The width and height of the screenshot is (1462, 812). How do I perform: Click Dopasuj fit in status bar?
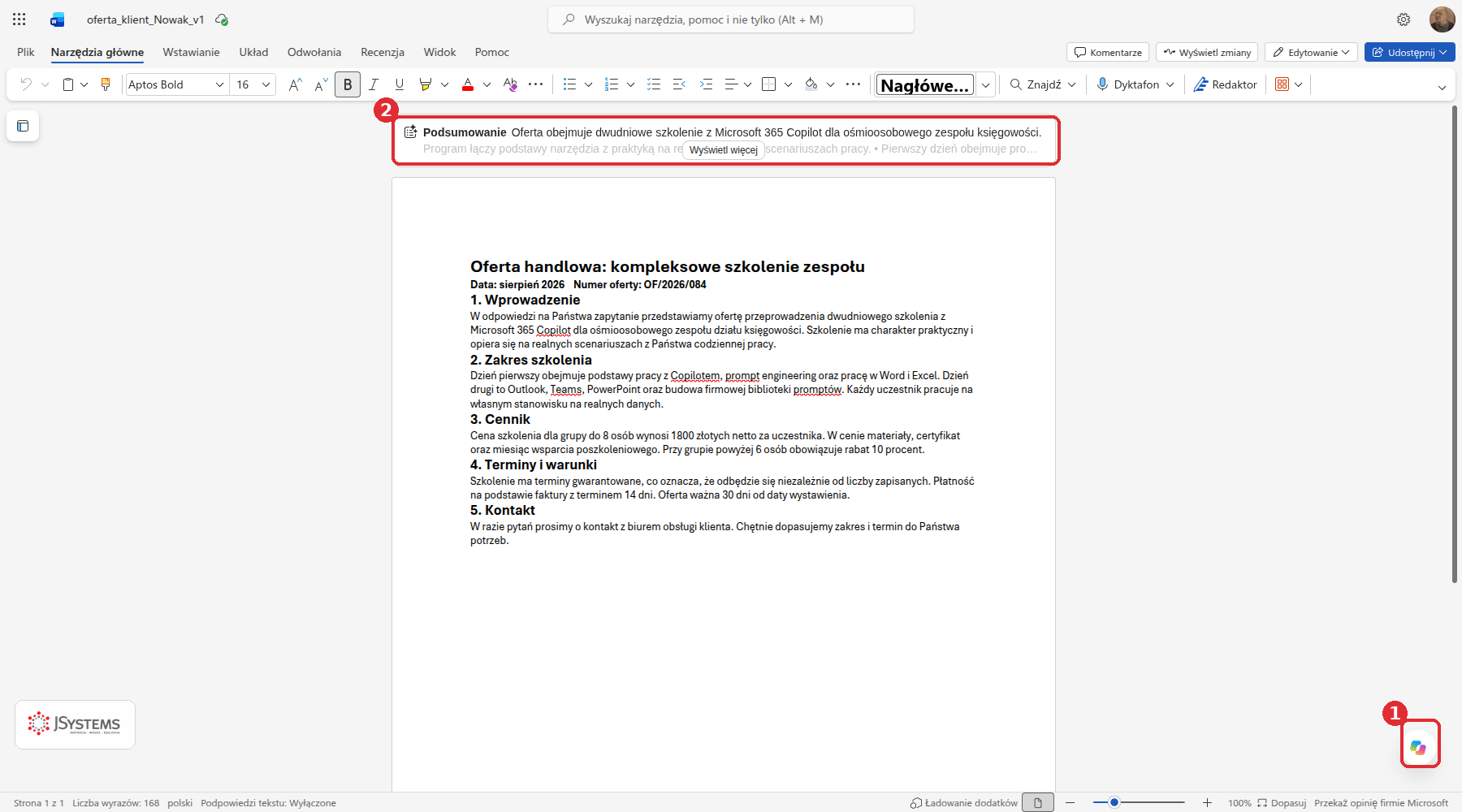(x=1282, y=803)
